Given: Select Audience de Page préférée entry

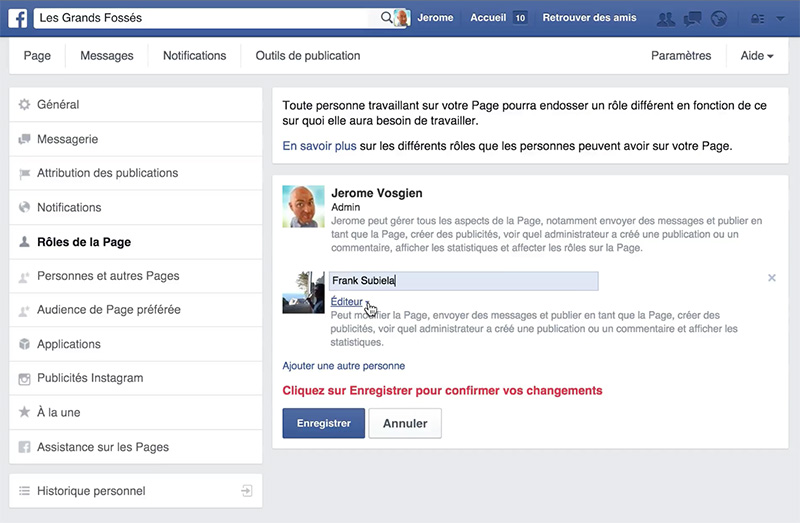Looking at the screenshot, I should pos(136,310).
